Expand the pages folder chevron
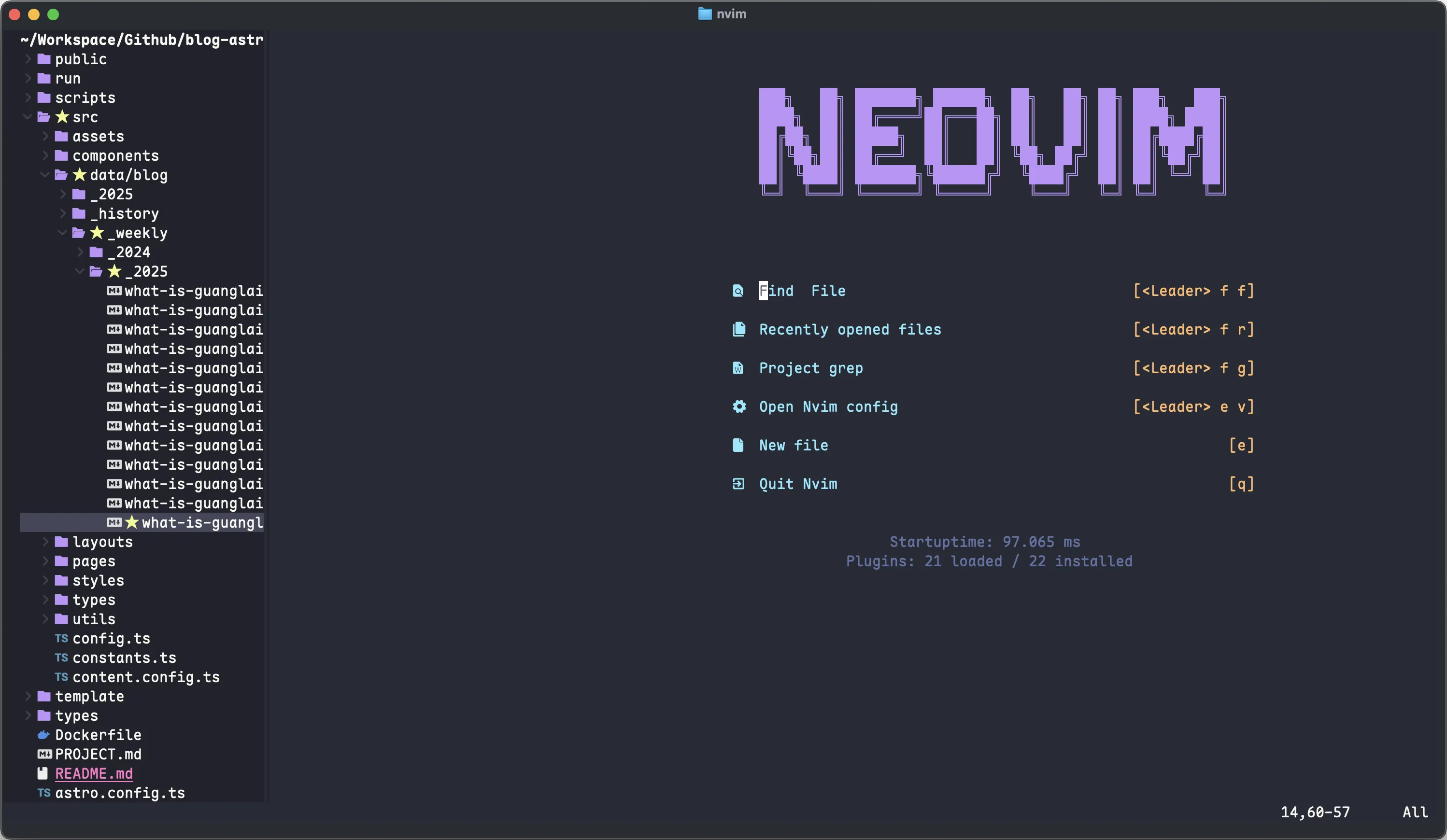 tap(45, 560)
